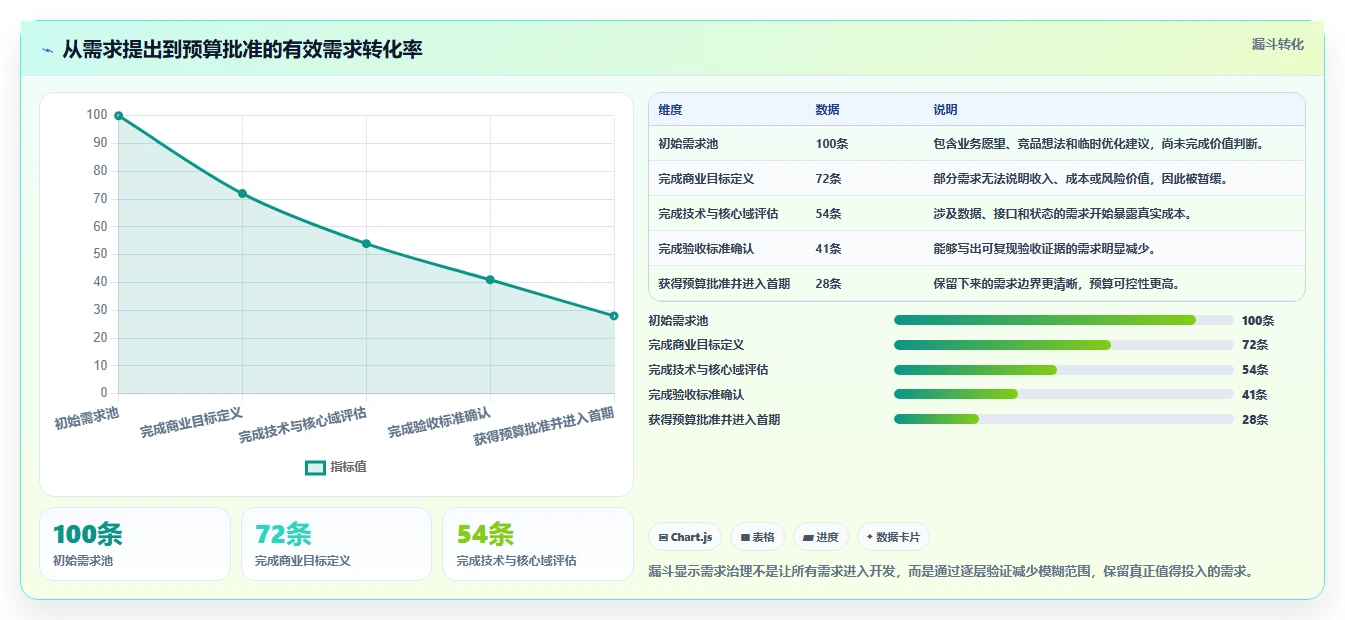Click the 28条 value beside the last progress bar
1345x620 pixels.
click(1255, 420)
